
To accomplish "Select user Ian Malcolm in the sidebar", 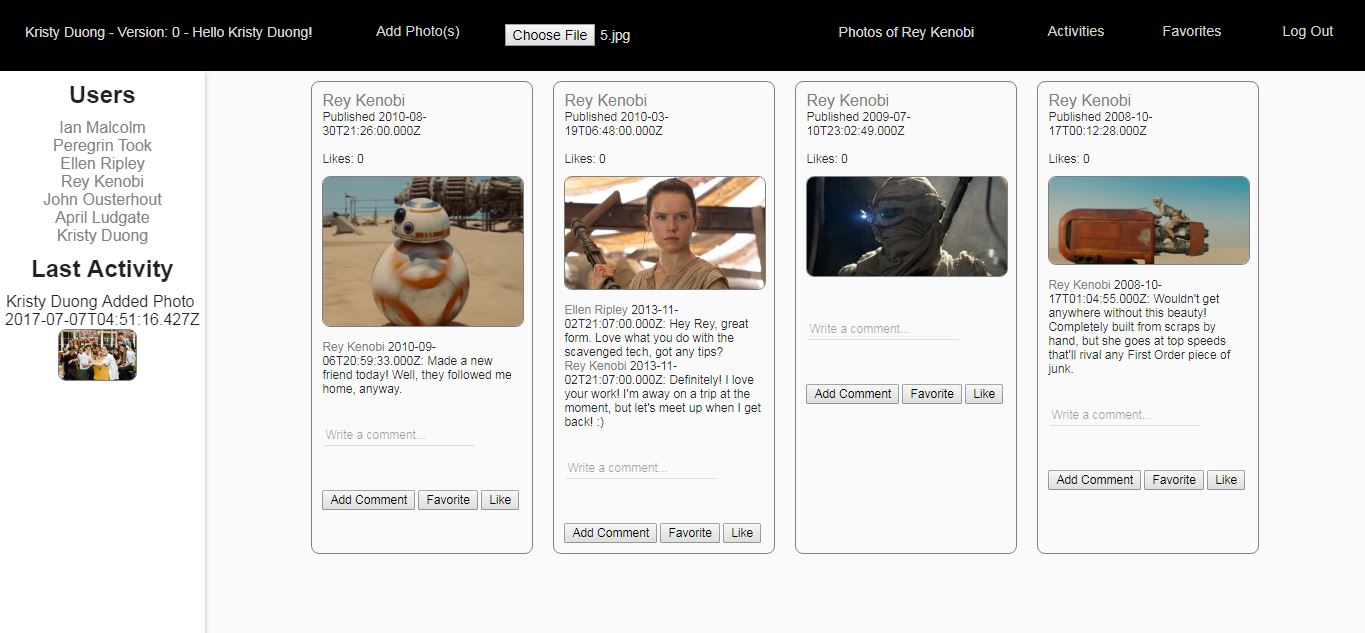I will (102, 128).
